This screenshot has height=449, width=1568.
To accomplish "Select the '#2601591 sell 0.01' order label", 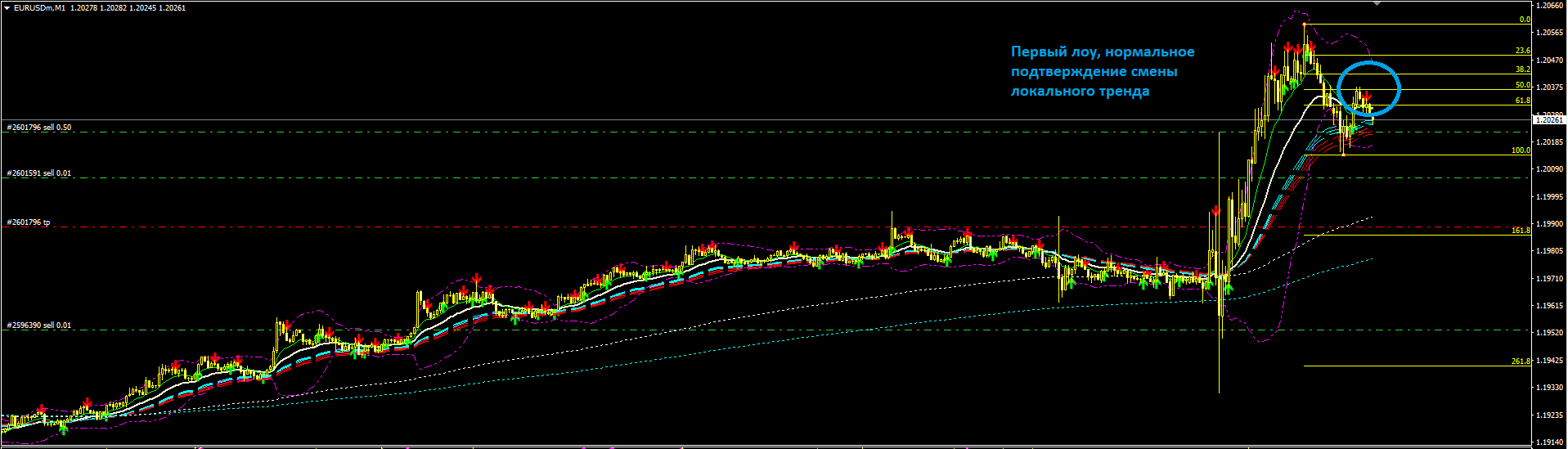I will pos(38,173).
